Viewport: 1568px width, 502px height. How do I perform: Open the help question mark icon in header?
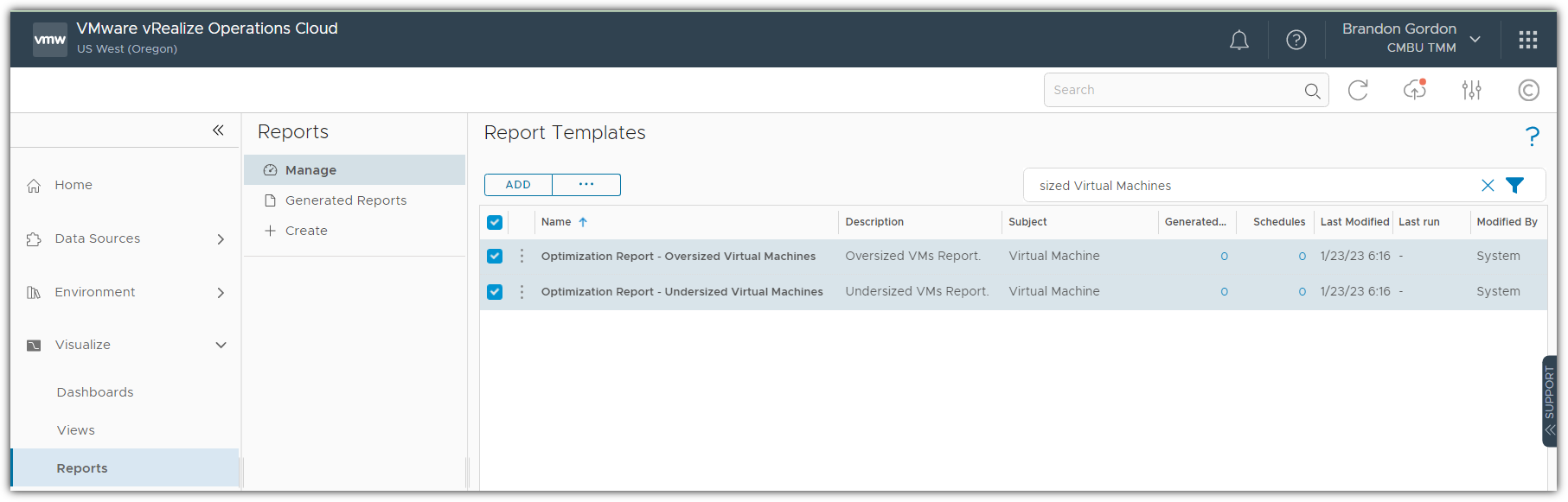pos(1296,40)
